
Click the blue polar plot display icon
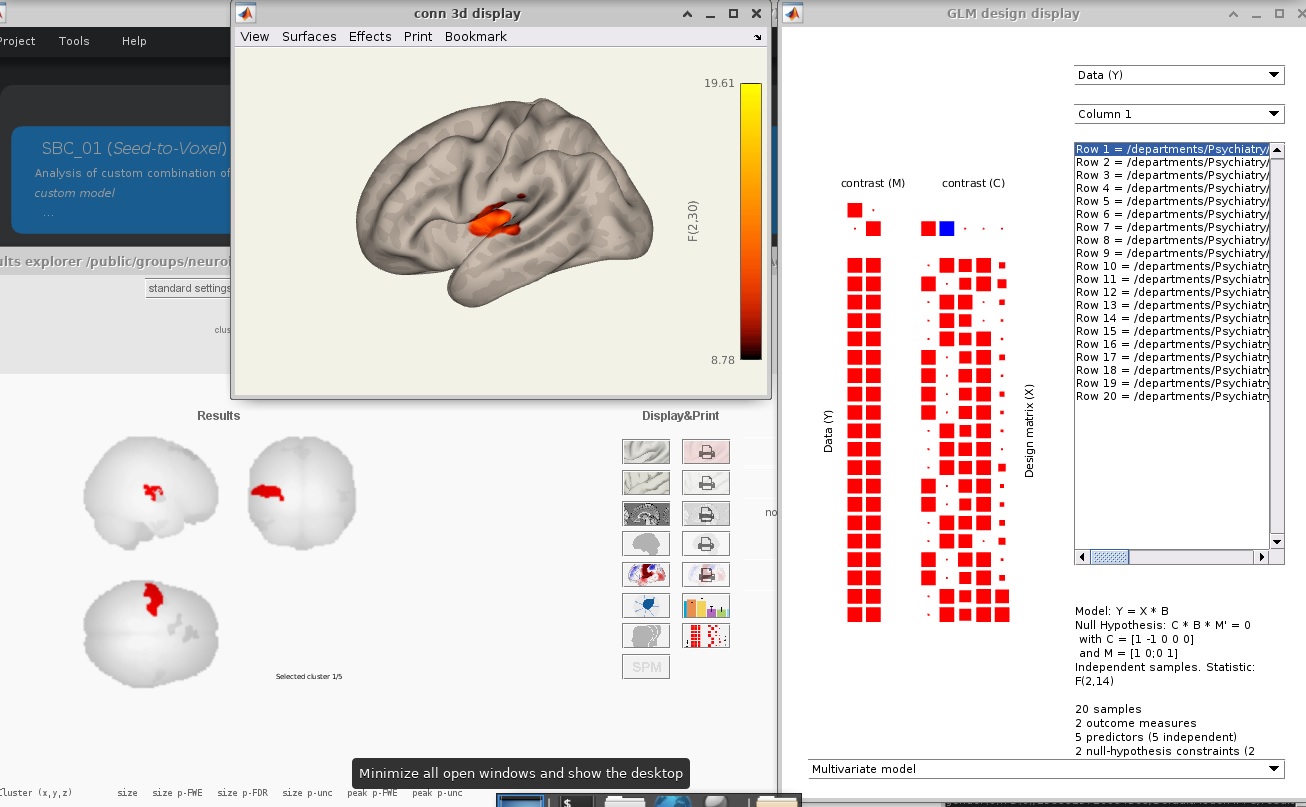click(645, 605)
